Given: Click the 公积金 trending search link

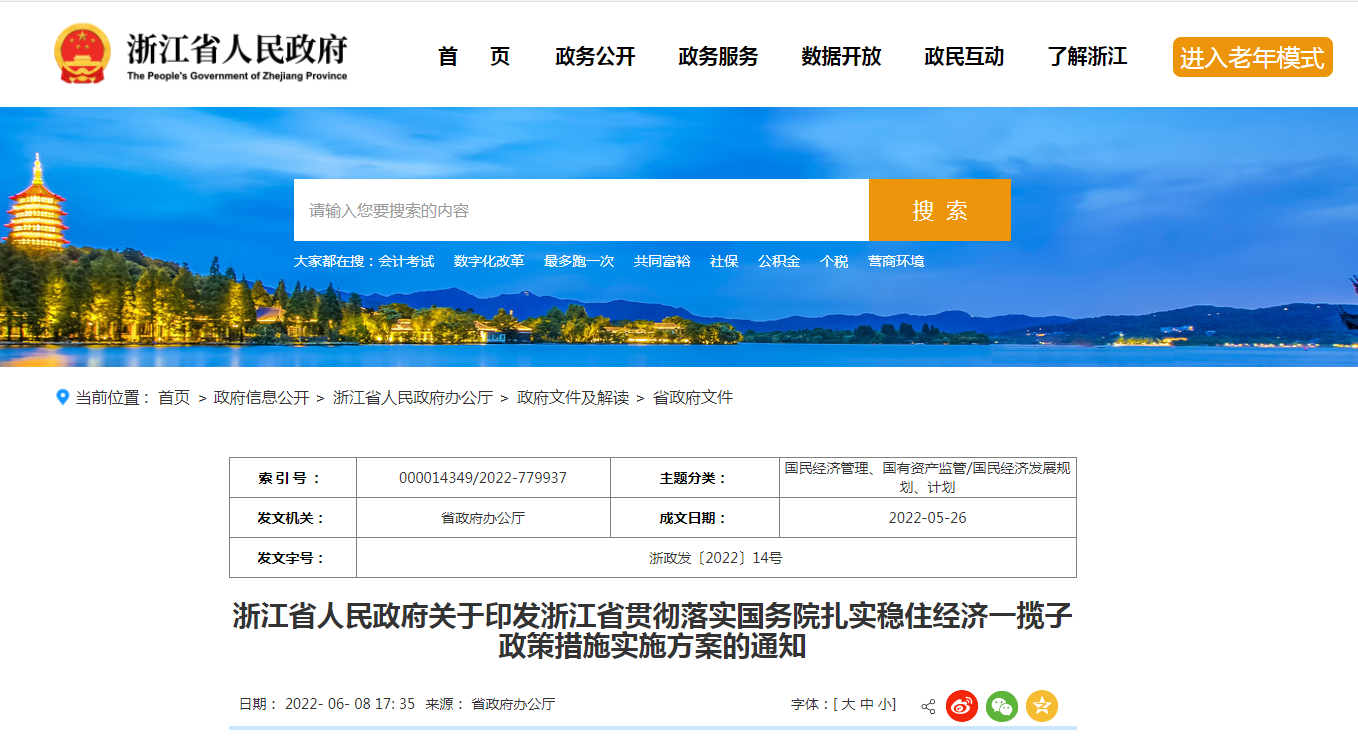Looking at the screenshot, I should (x=778, y=261).
